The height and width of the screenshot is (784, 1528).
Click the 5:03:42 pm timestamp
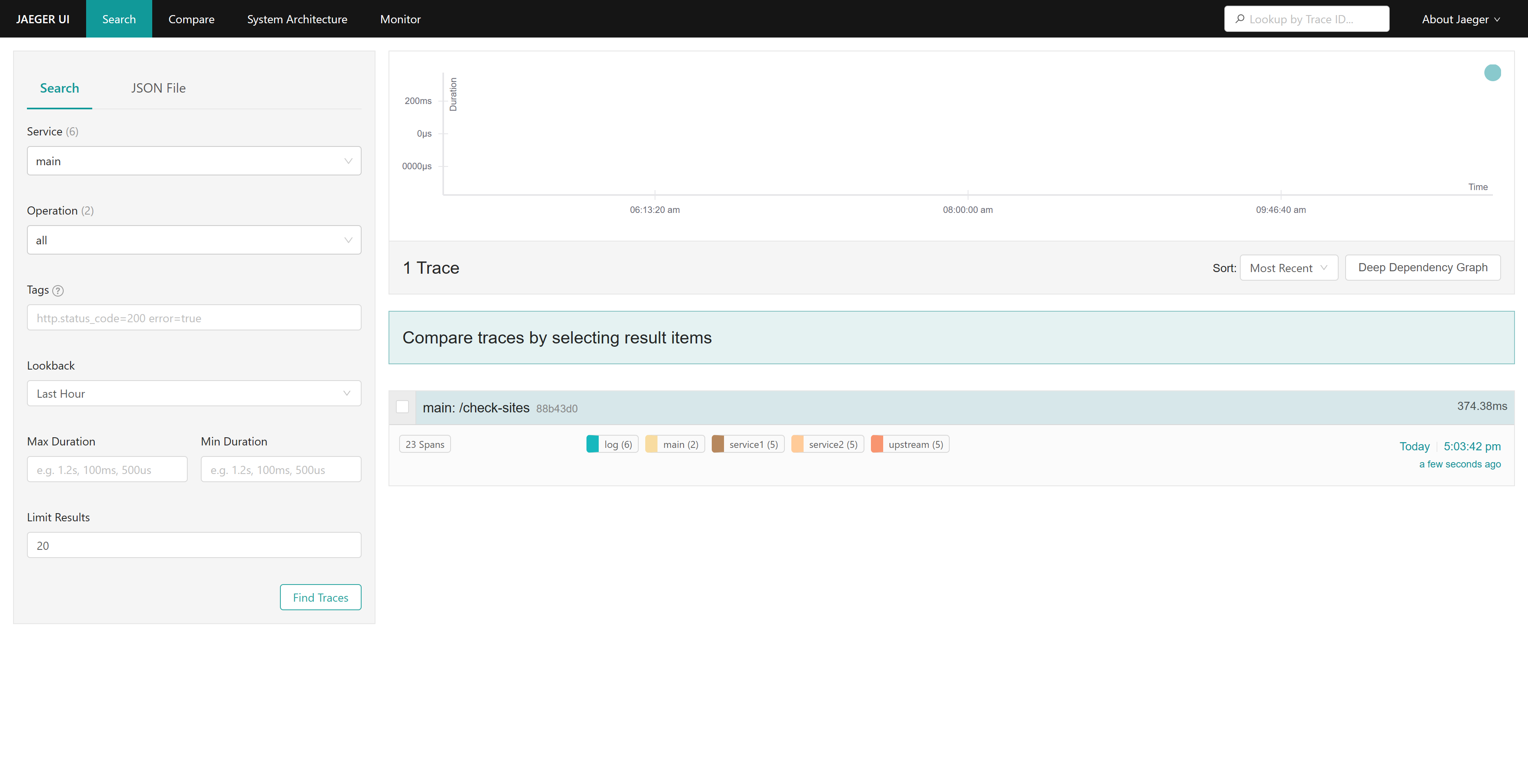point(1472,447)
